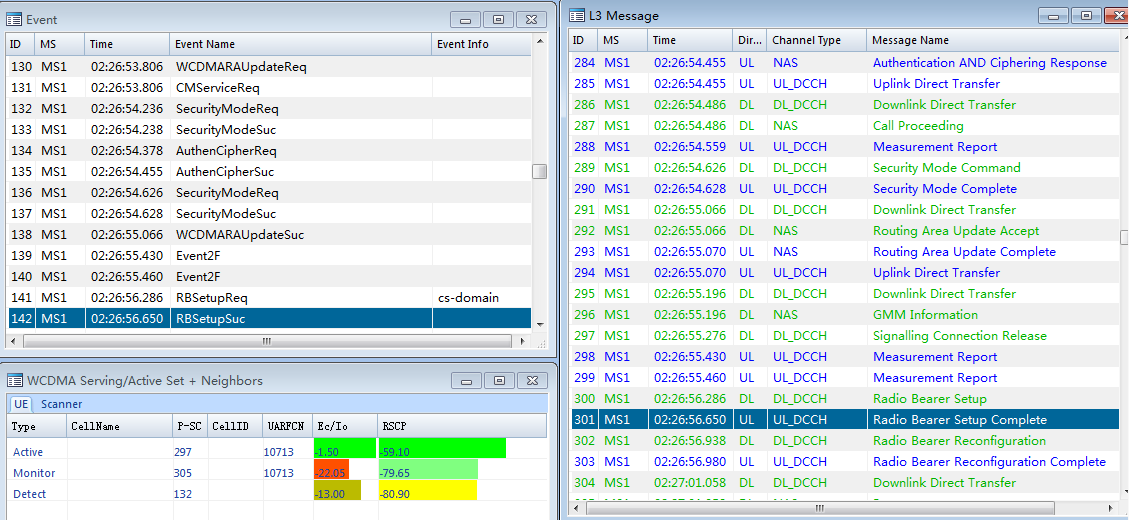The height and width of the screenshot is (520, 1129).
Task: Select the Call Proceeding message
Action: coord(845,125)
